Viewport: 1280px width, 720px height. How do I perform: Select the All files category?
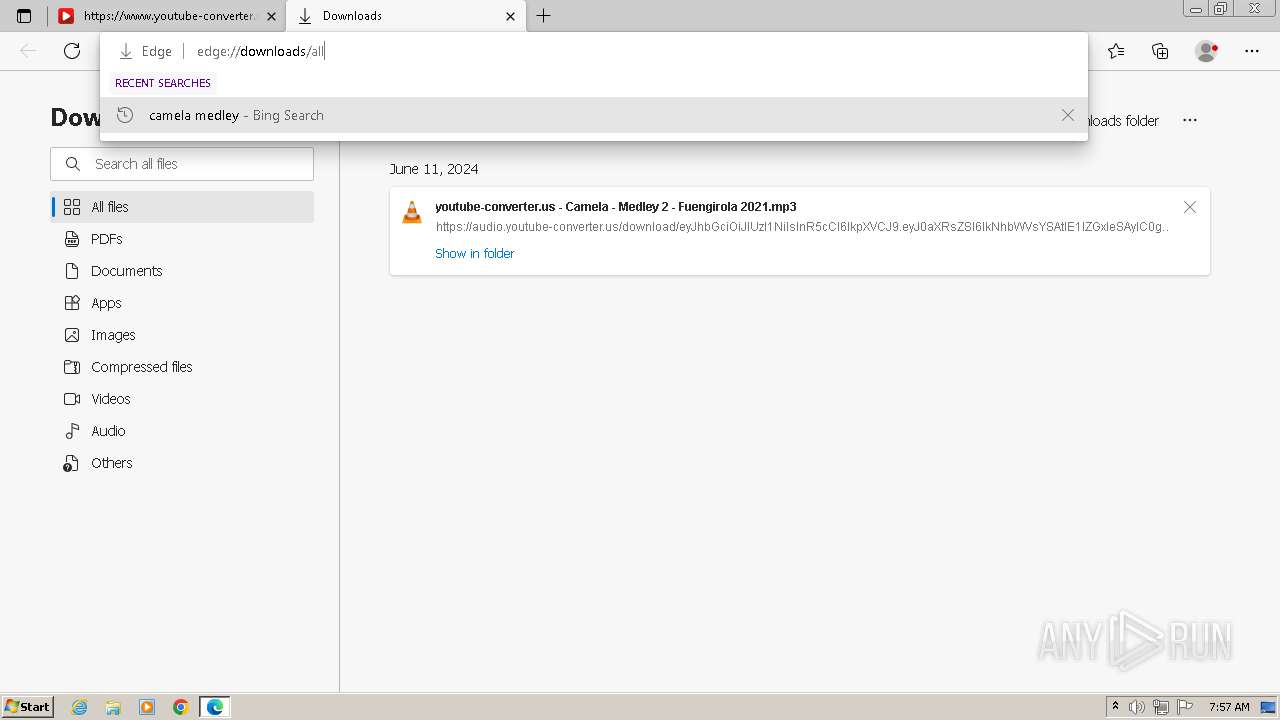[x=183, y=207]
